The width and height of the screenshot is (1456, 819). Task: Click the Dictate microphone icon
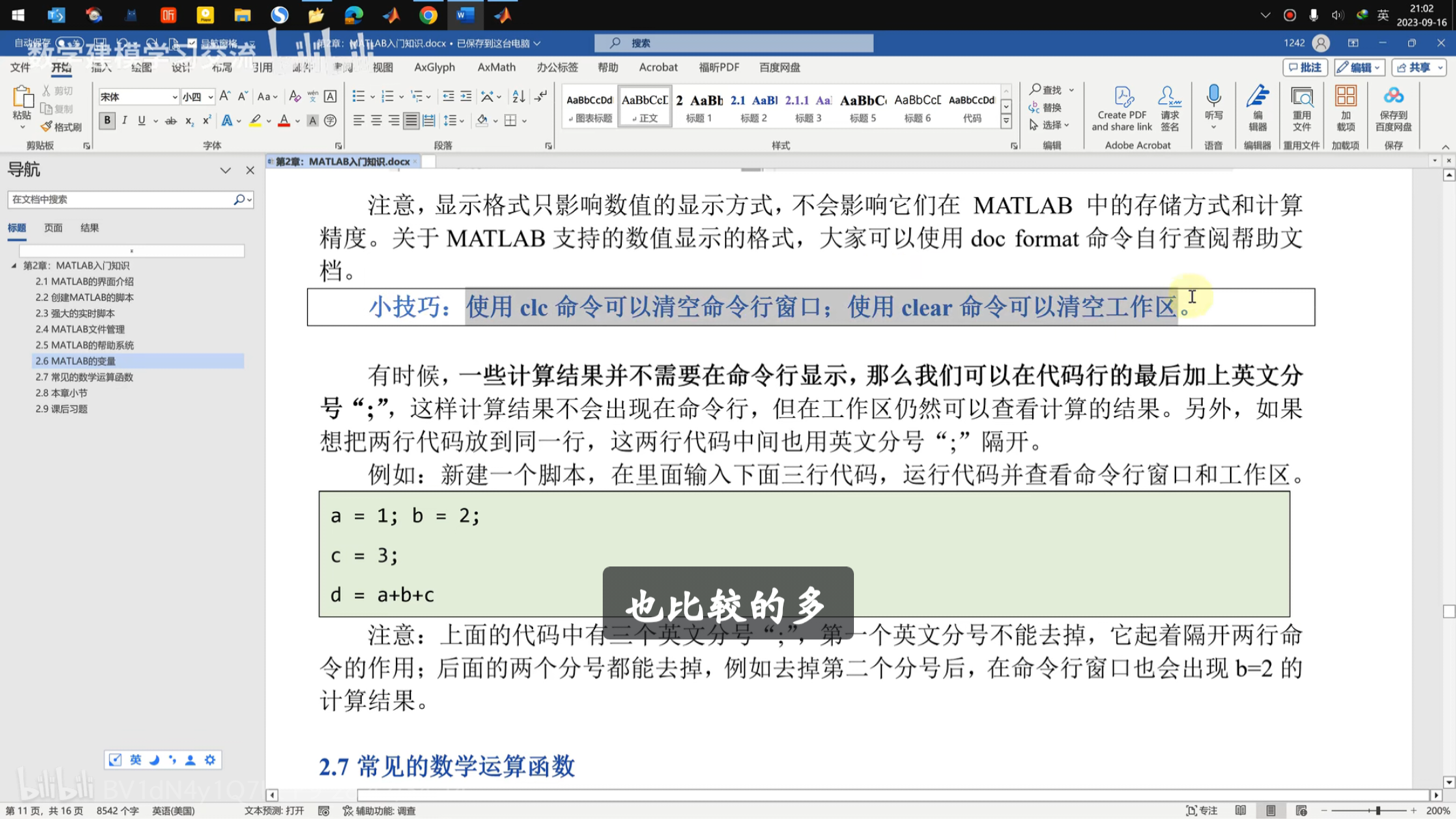coord(1213,96)
